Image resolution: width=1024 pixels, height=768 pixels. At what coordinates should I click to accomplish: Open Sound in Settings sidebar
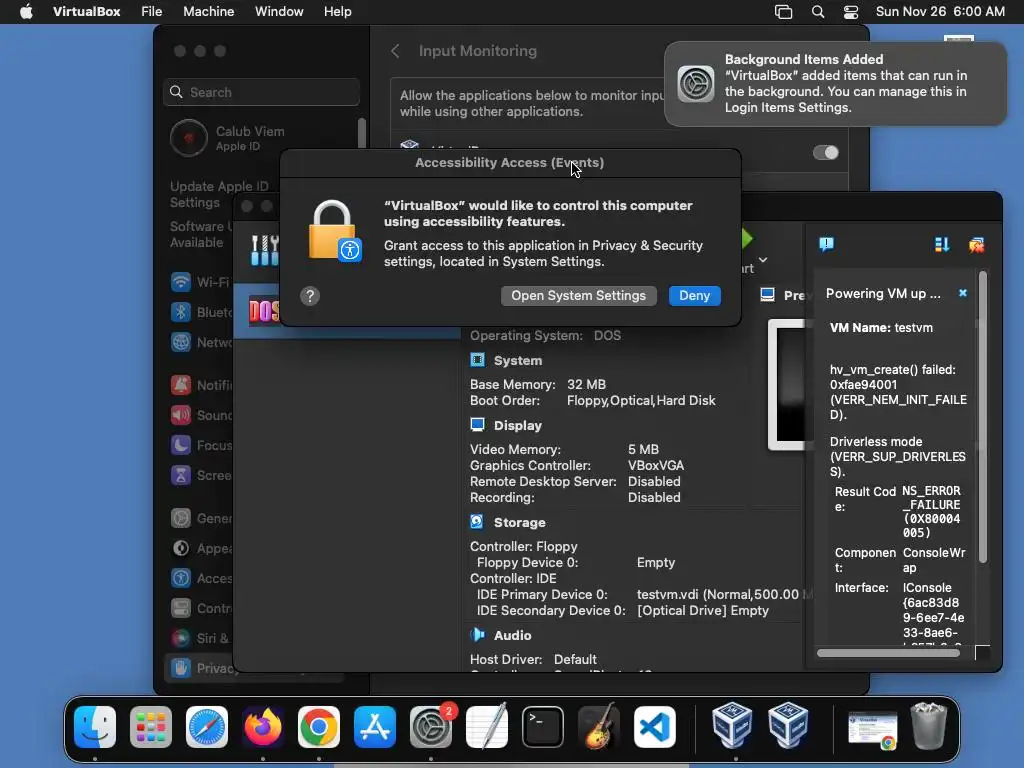(200, 415)
